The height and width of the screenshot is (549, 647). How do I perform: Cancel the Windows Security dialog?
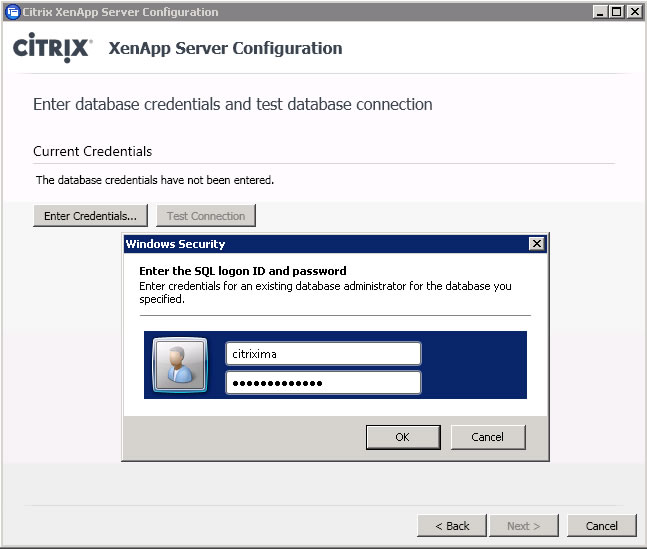tap(488, 437)
